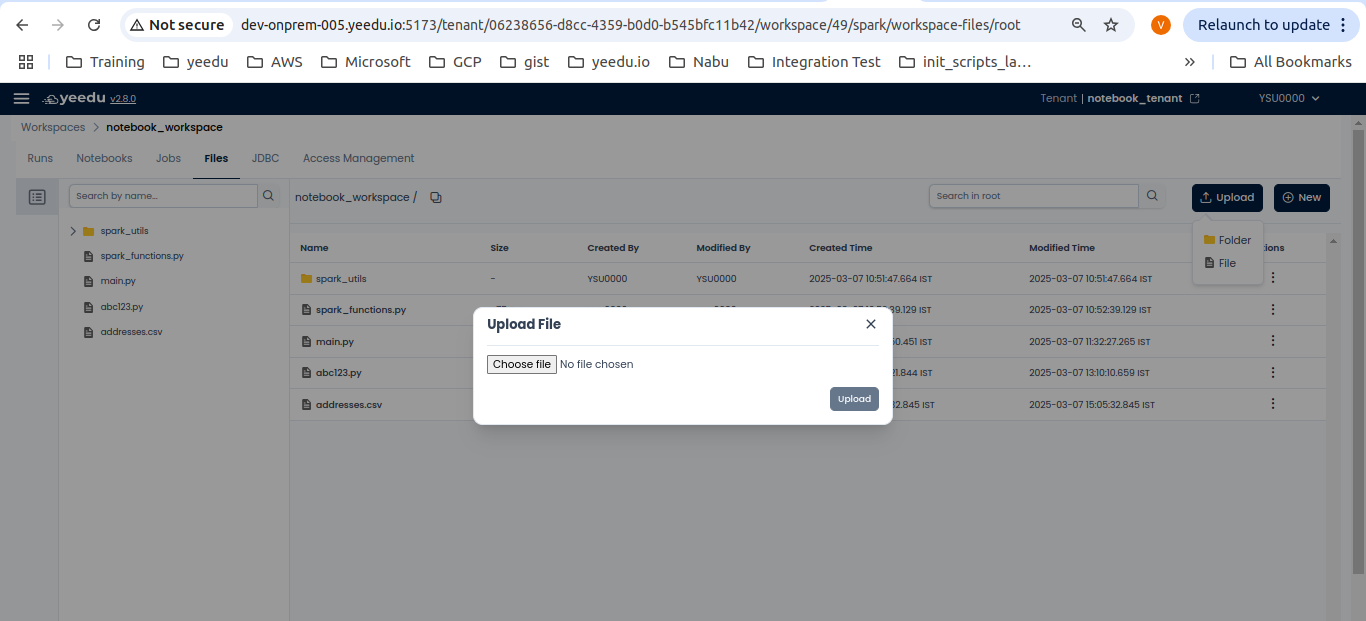
Task: Open actions menu for spark_functions.py row
Action: pyautogui.click(x=1273, y=310)
